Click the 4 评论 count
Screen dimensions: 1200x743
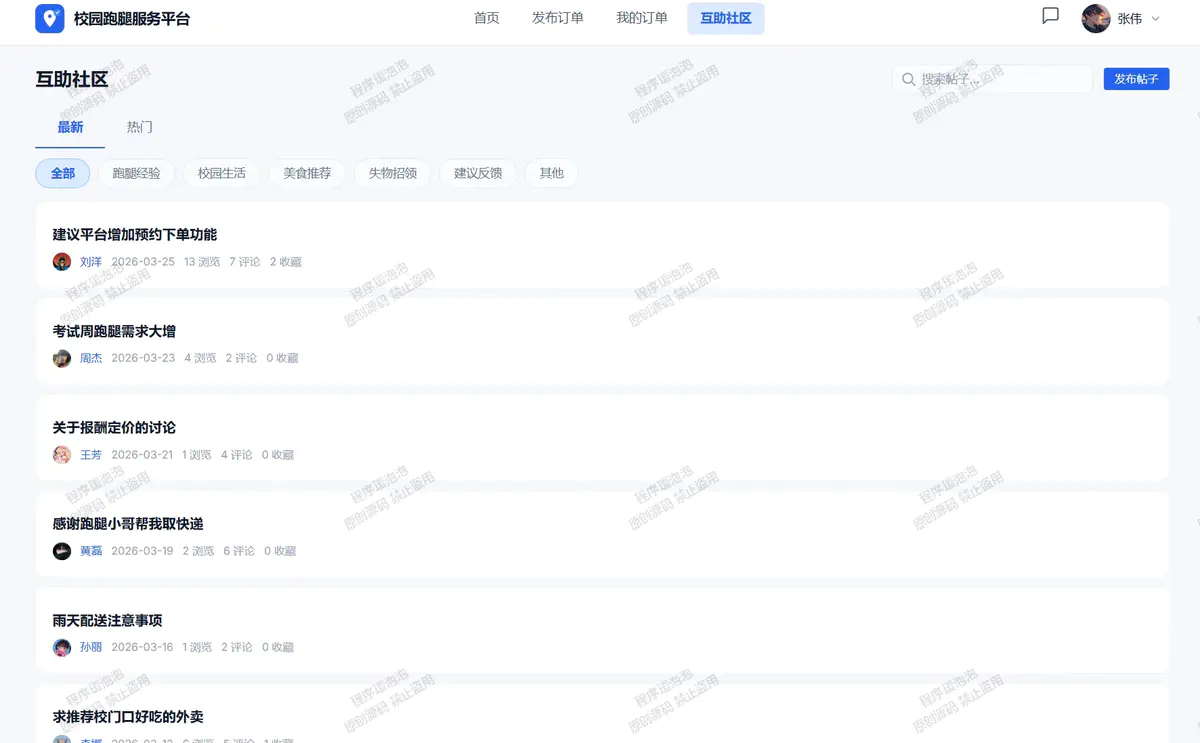click(x=237, y=455)
